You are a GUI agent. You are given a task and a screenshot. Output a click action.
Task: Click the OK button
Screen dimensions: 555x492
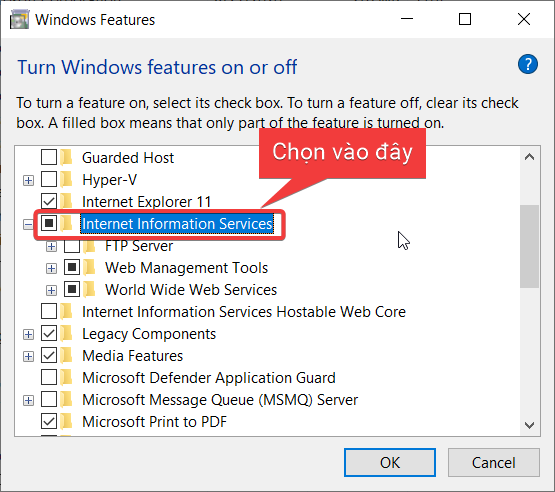[x=390, y=462]
